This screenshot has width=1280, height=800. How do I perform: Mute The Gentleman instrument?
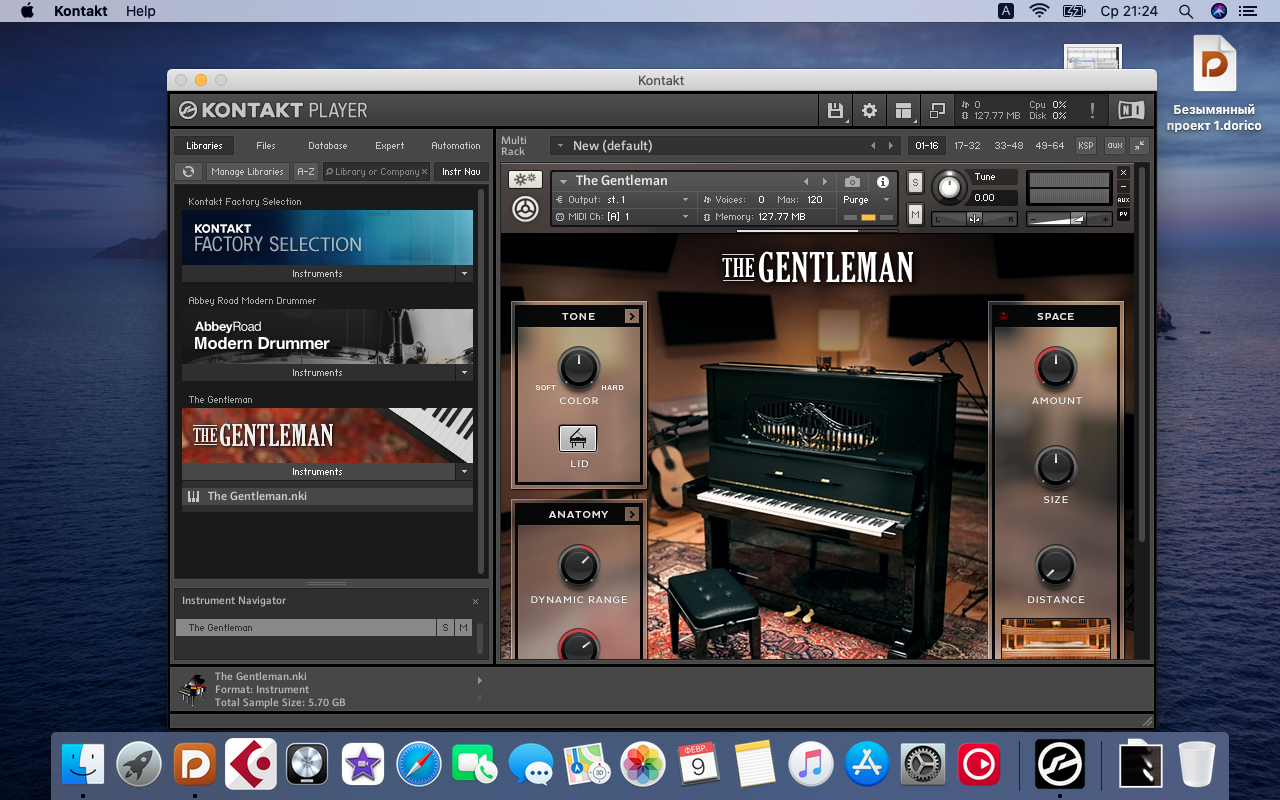[x=915, y=213]
